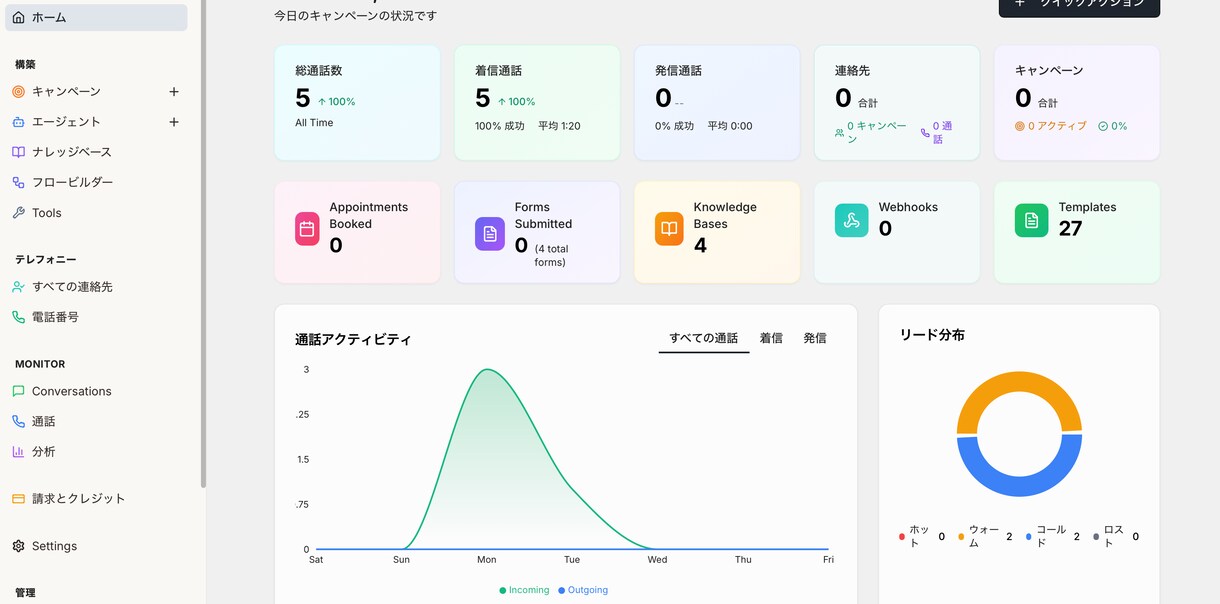Screen dimensions: 1220x604
Task: Switch to すべての通話 tab
Action: click(x=704, y=338)
